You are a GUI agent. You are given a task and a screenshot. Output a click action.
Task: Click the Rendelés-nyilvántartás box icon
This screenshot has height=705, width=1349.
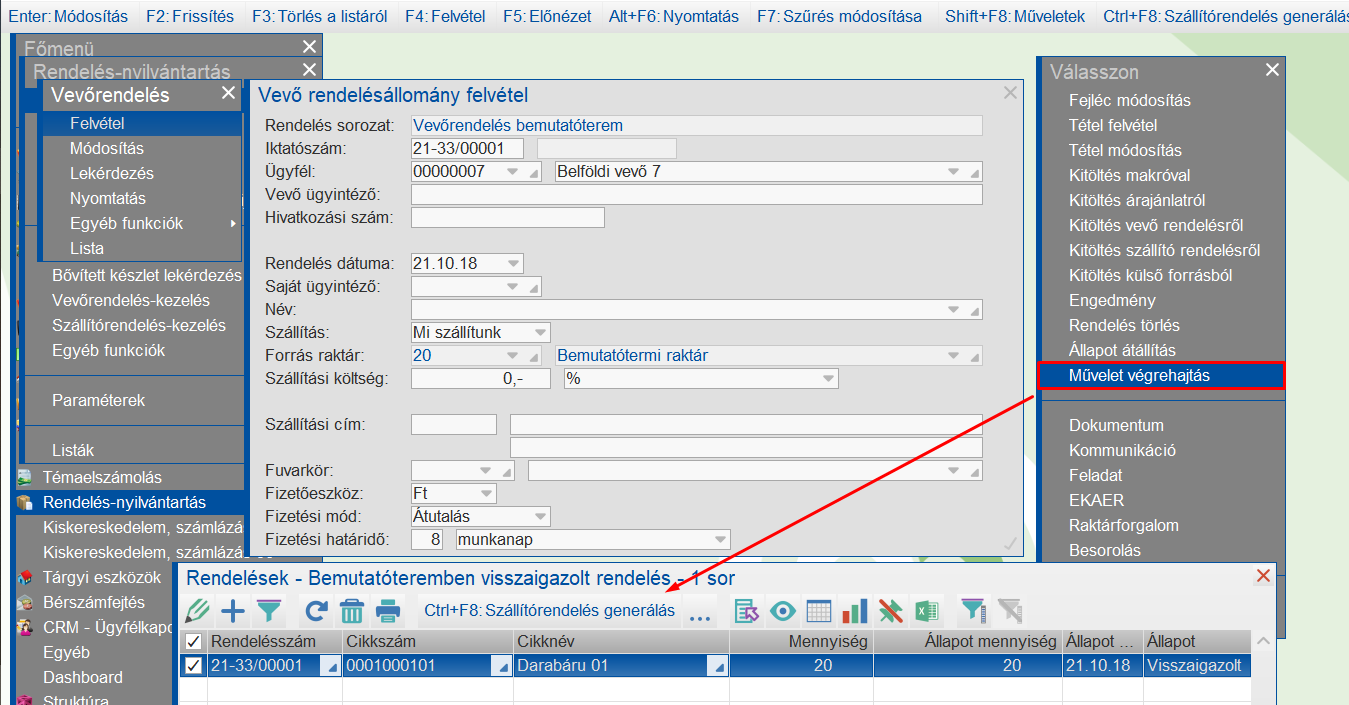[x=25, y=502]
